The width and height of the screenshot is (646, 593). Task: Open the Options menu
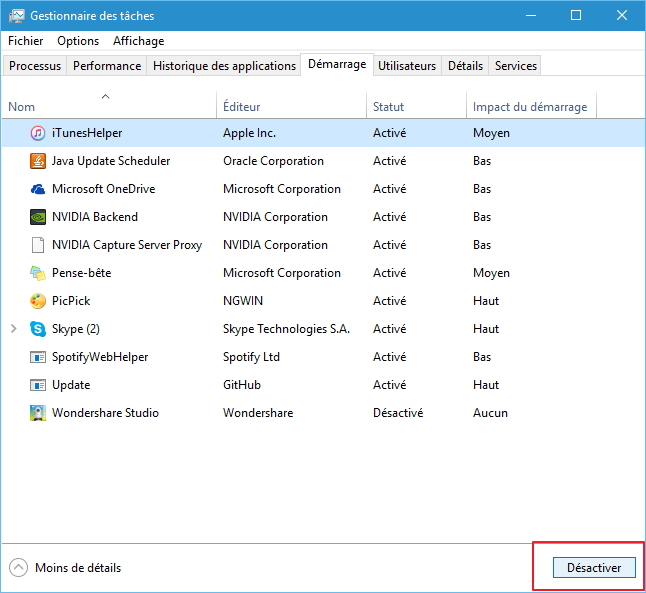(x=78, y=41)
